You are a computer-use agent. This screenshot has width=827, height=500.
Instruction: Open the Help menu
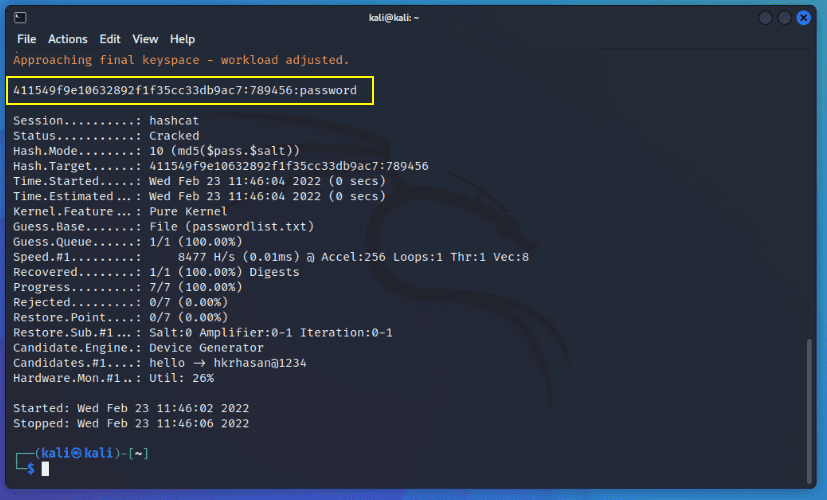point(182,39)
